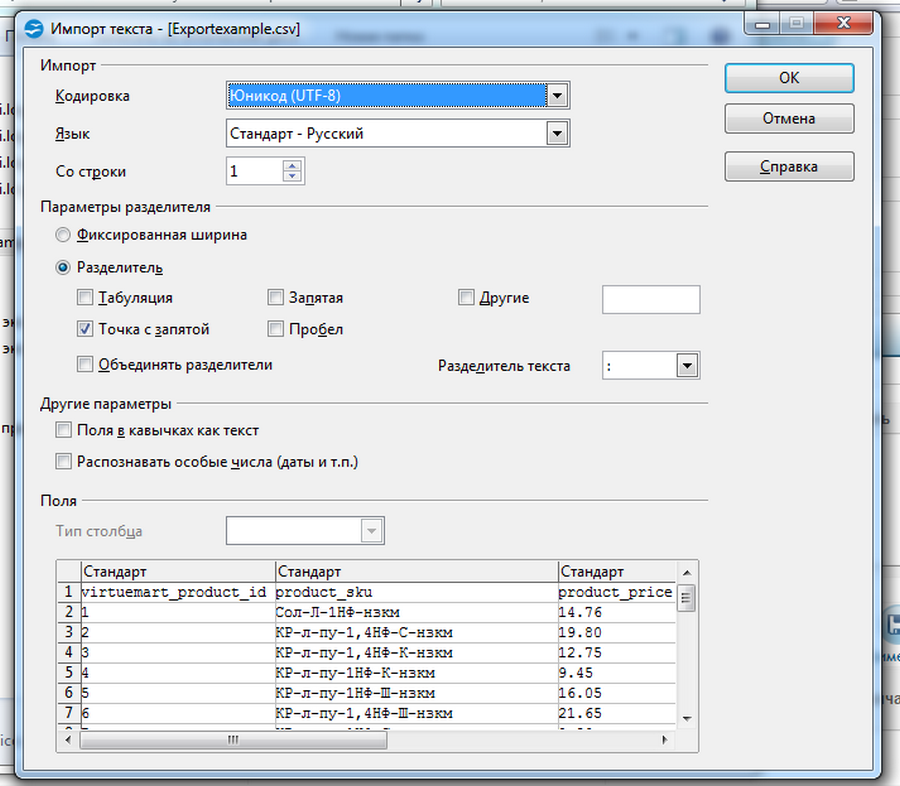Select the Фиксированная ширина radio button

pyautogui.click(x=64, y=235)
